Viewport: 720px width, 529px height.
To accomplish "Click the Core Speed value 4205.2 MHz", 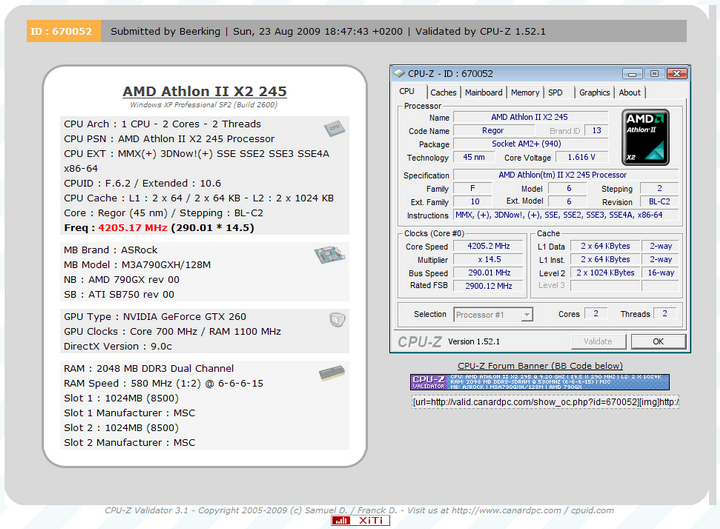I will [x=489, y=246].
